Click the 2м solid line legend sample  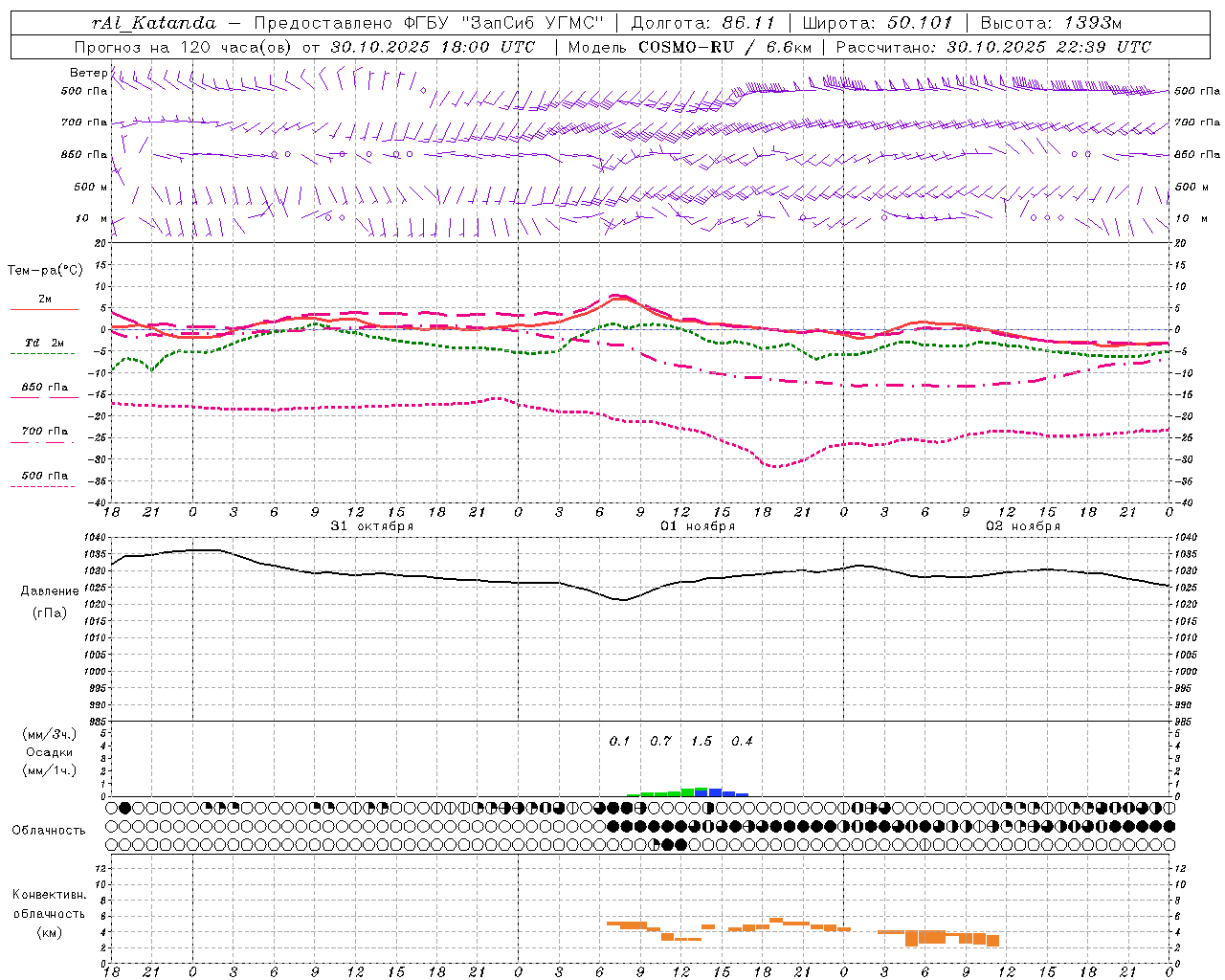[44, 309]
